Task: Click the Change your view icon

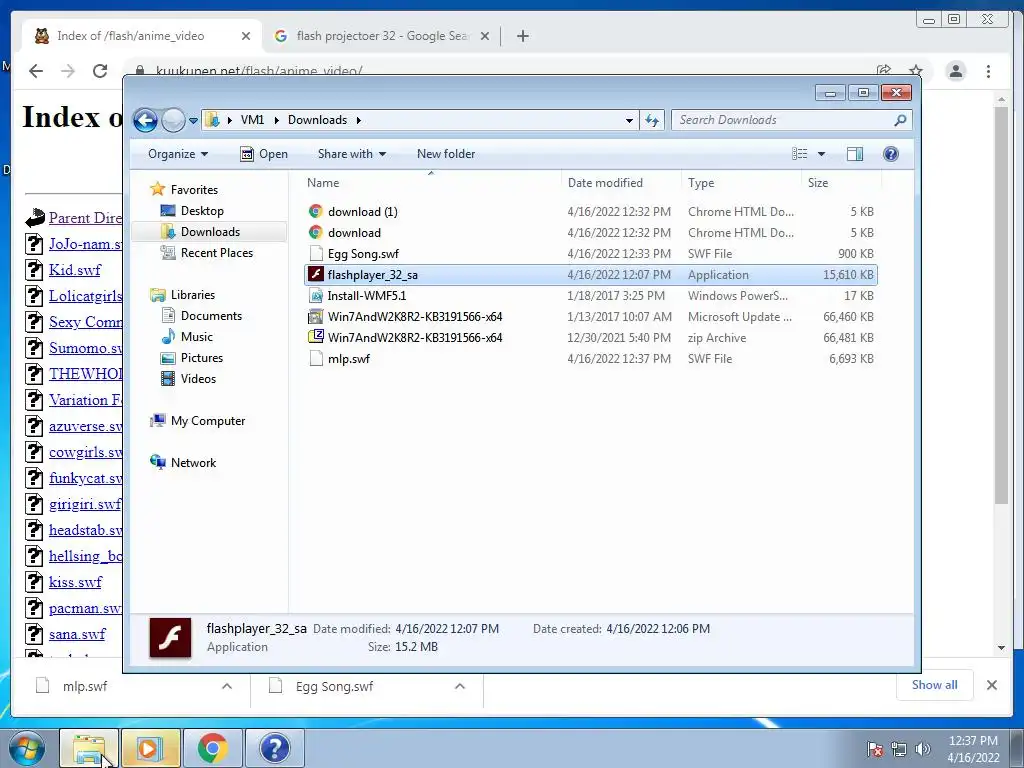Action: coord(799,154)
